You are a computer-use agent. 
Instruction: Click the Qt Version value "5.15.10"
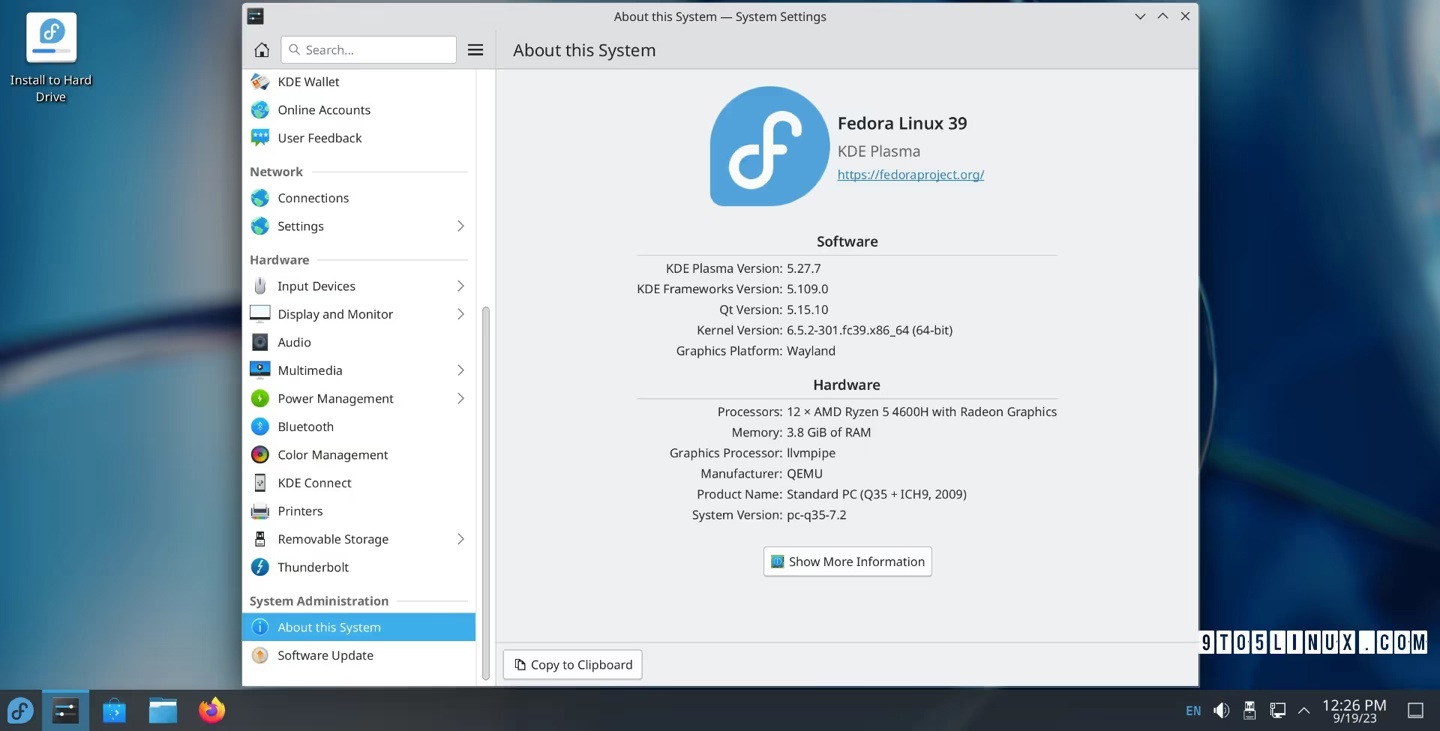coord(807,310)
